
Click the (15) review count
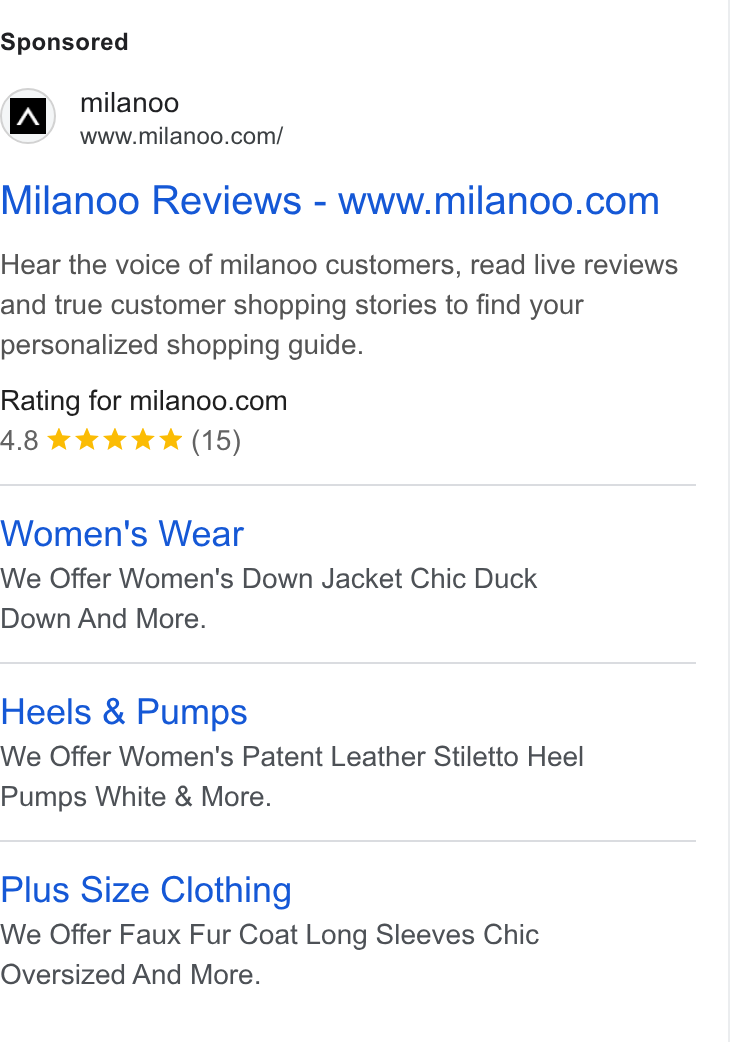216,441
